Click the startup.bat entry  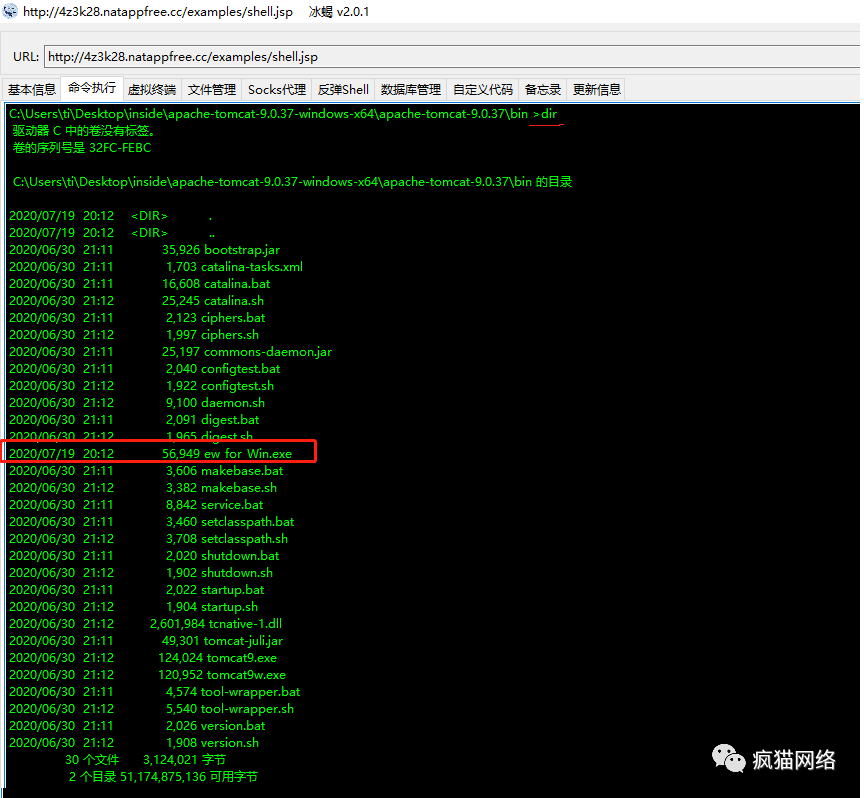tap(137, 590)
